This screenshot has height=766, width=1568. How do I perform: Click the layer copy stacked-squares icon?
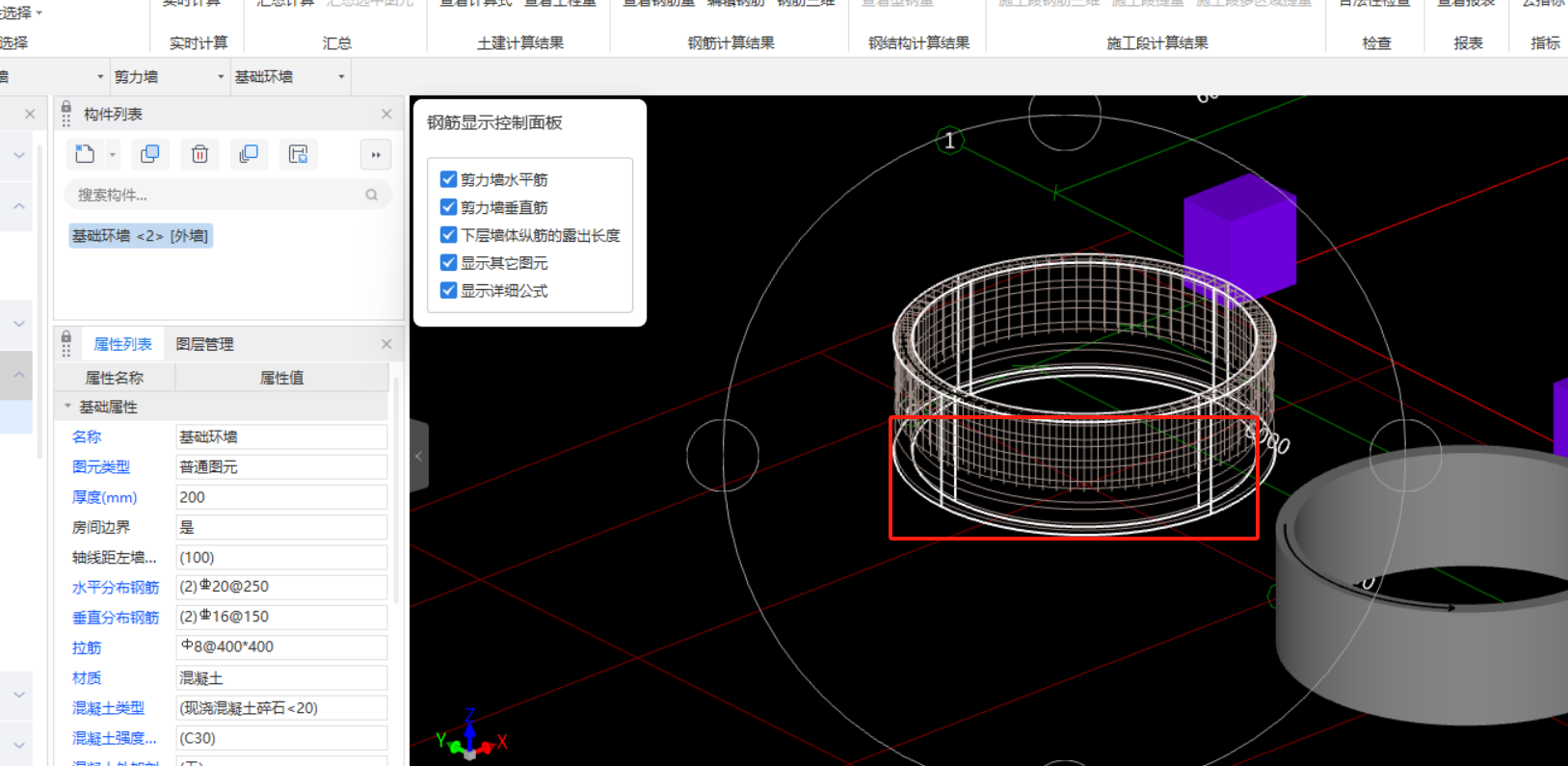click(x=249, y=154)
